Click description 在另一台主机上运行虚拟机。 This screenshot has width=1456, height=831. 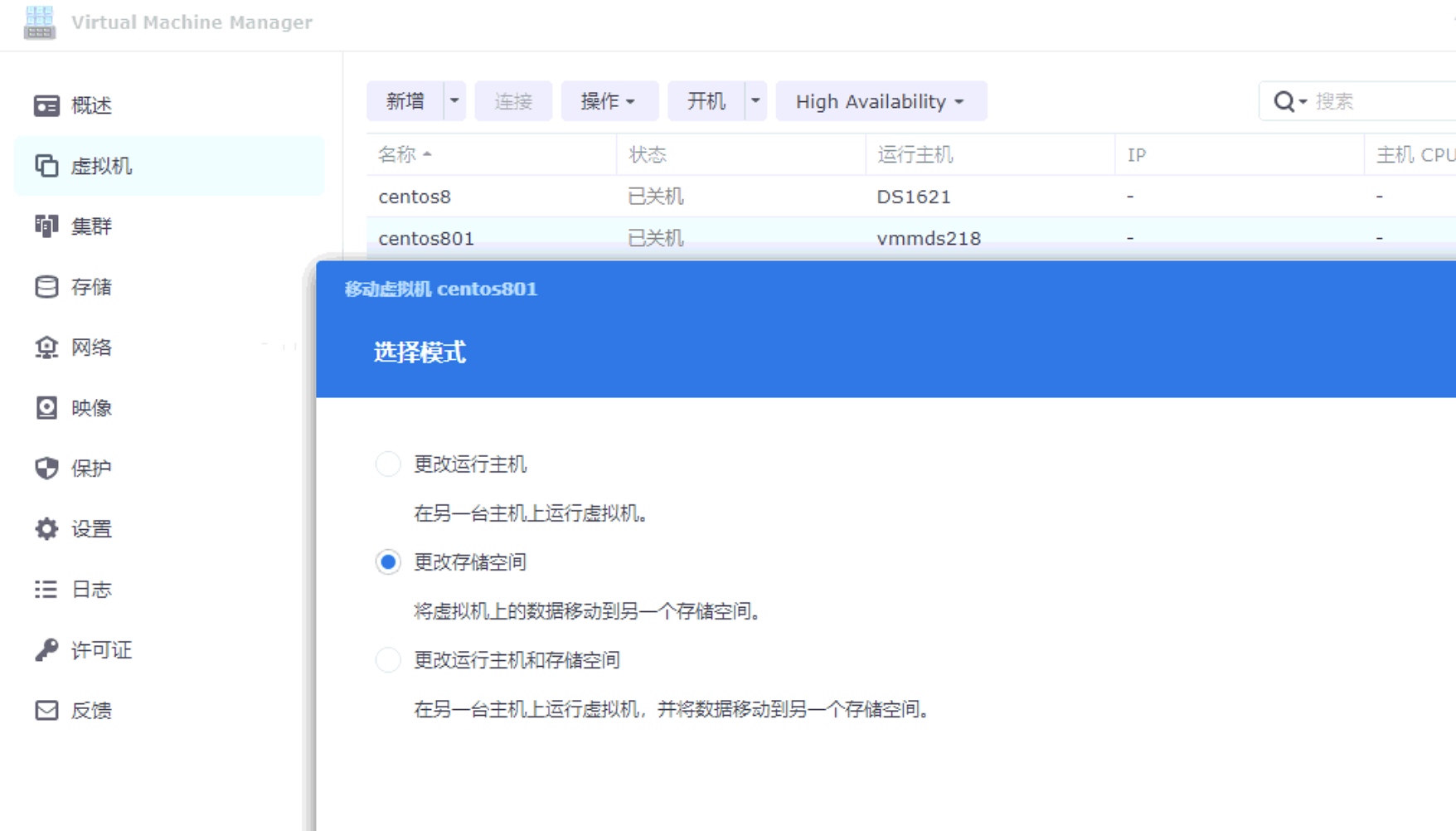[531, 513]
